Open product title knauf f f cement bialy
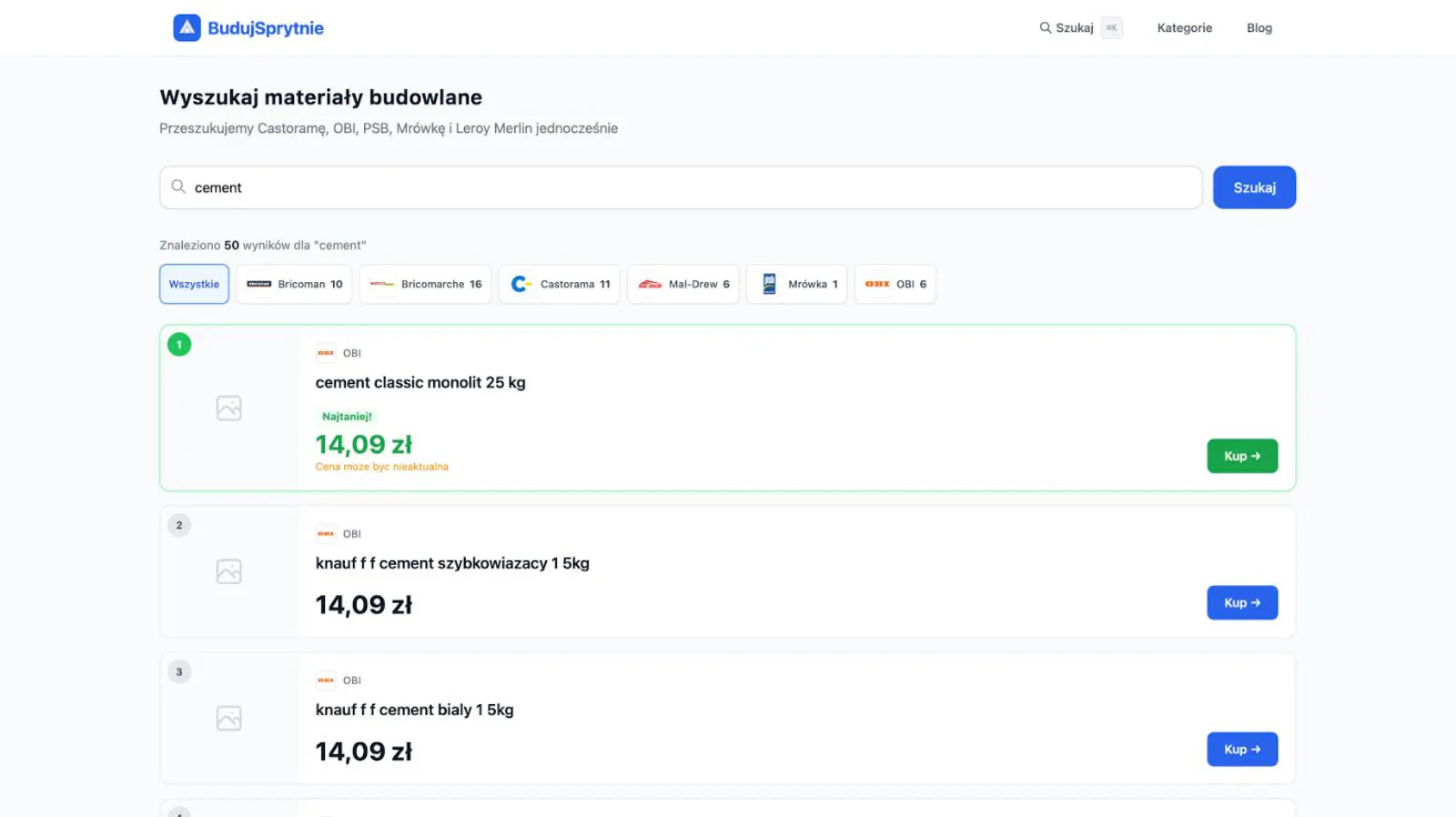The image size is (1456, 817). pos(414,710)
